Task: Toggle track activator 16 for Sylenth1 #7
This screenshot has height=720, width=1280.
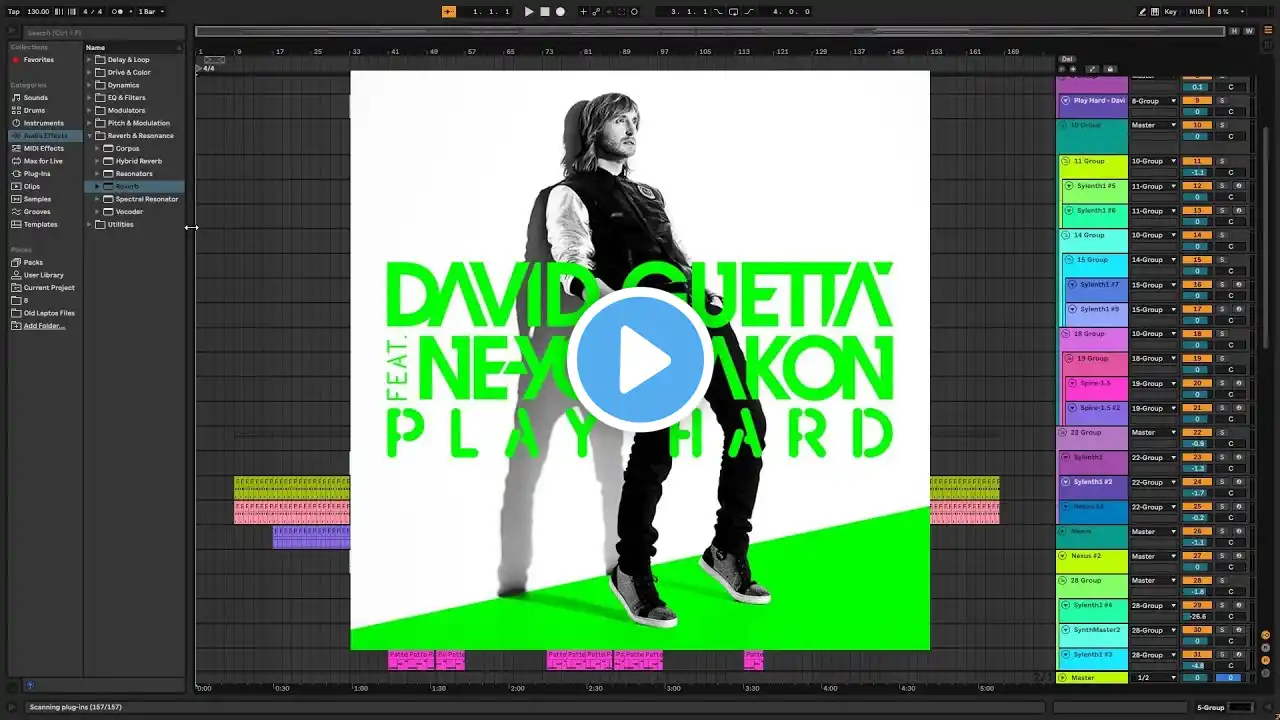Action: click(1196, 285)
